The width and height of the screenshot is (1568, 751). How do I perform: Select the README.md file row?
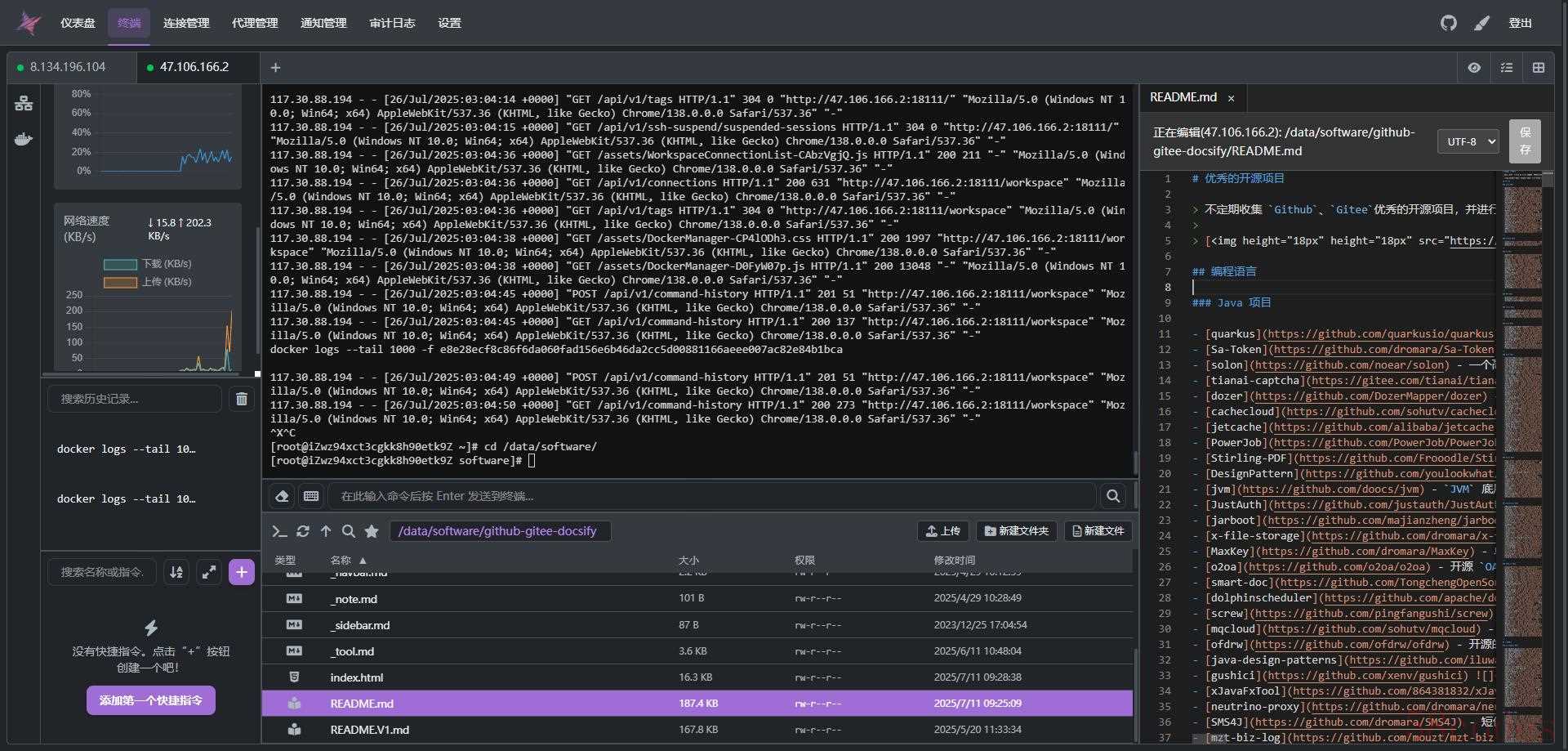(697, 704)
